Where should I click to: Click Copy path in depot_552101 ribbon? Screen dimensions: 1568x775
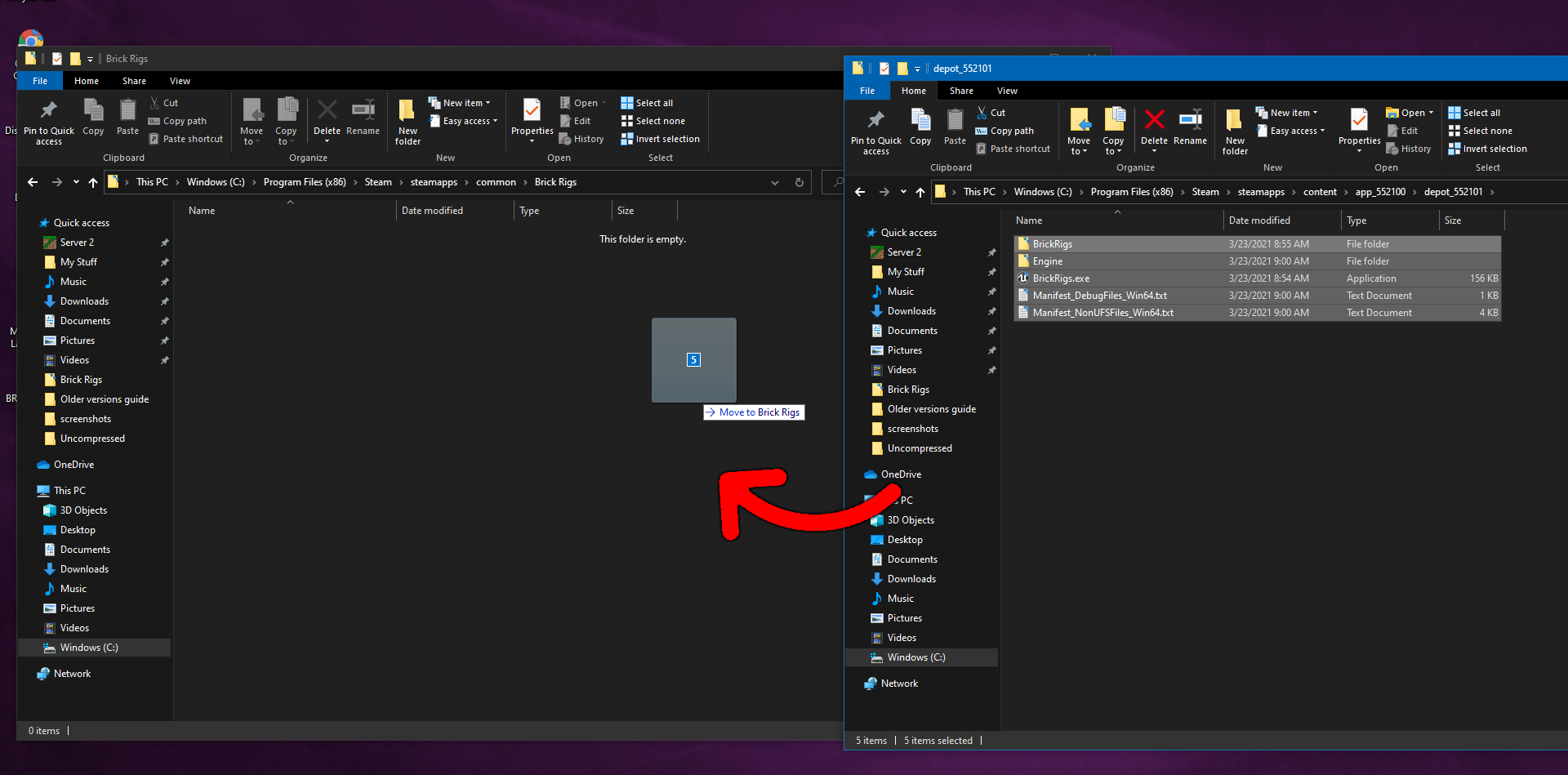pos(1004,131)
